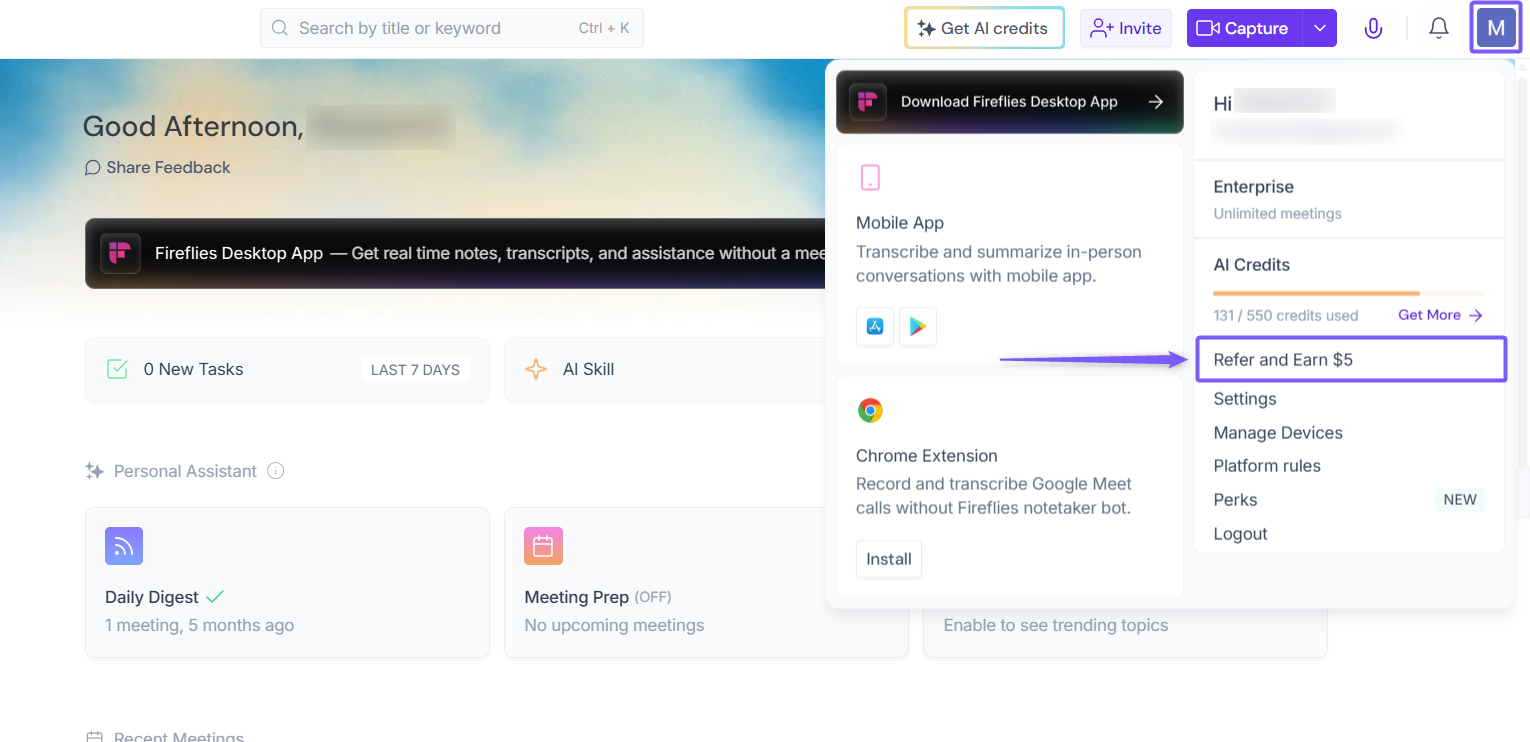Open the Meeting Prep card title
The width and height of the screenshot is (1530, 742).
pos(576,597)
